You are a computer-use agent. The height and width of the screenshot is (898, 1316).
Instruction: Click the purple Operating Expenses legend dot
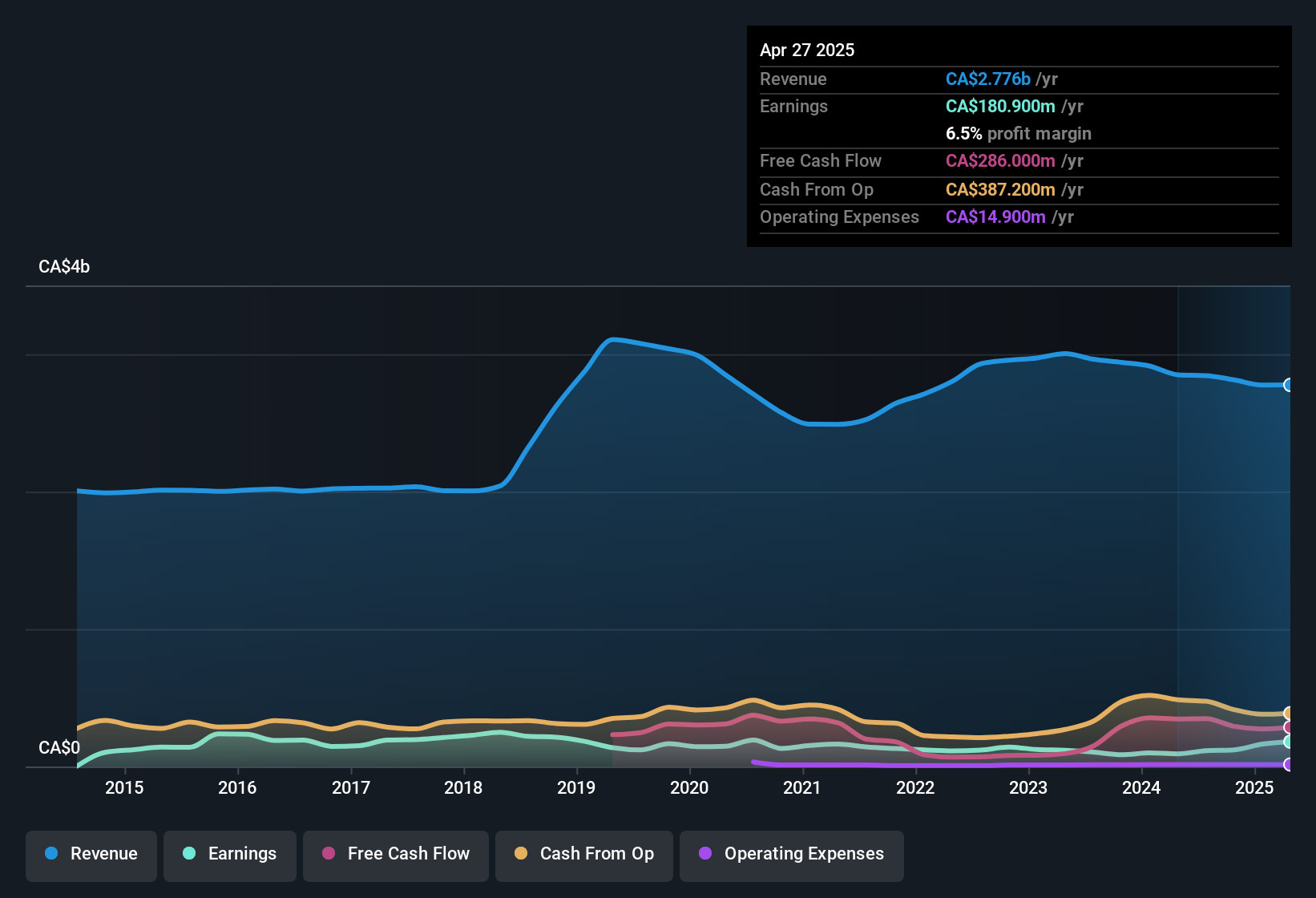click(x=704, y=855)
